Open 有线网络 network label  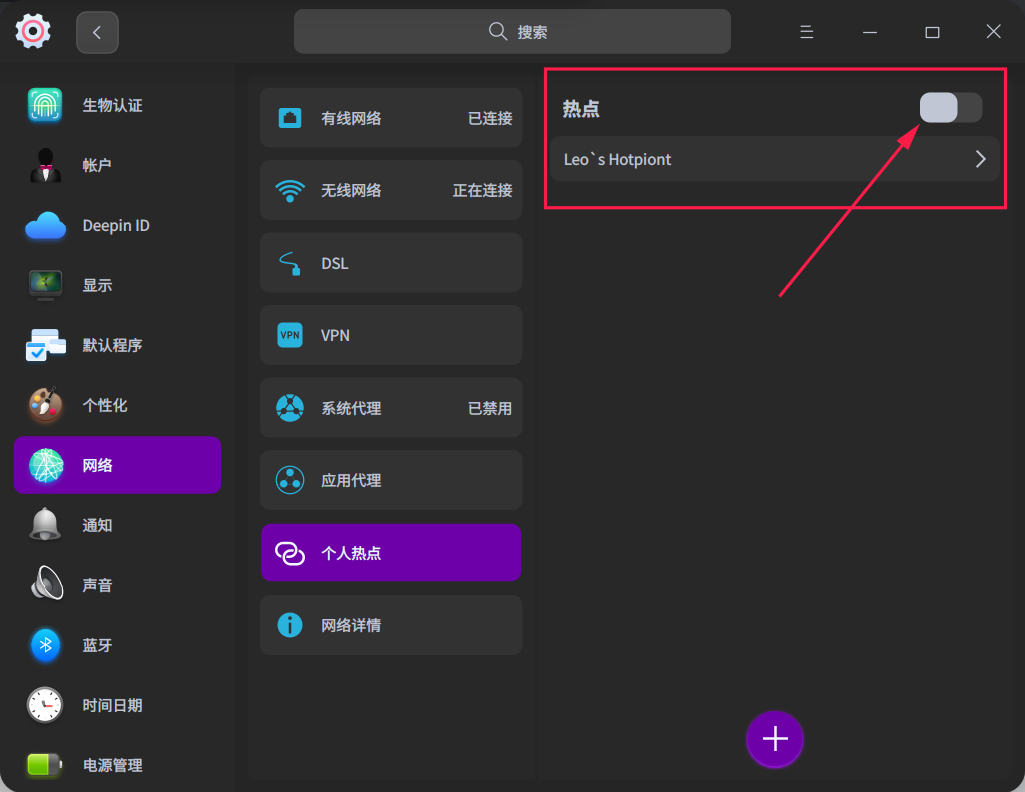(351, 118)
